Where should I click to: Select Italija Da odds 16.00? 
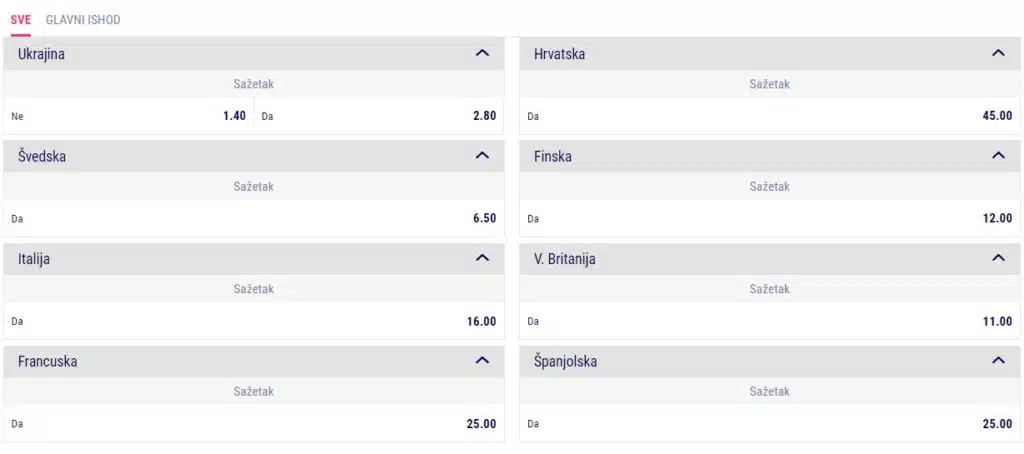[x=254, y=321]
